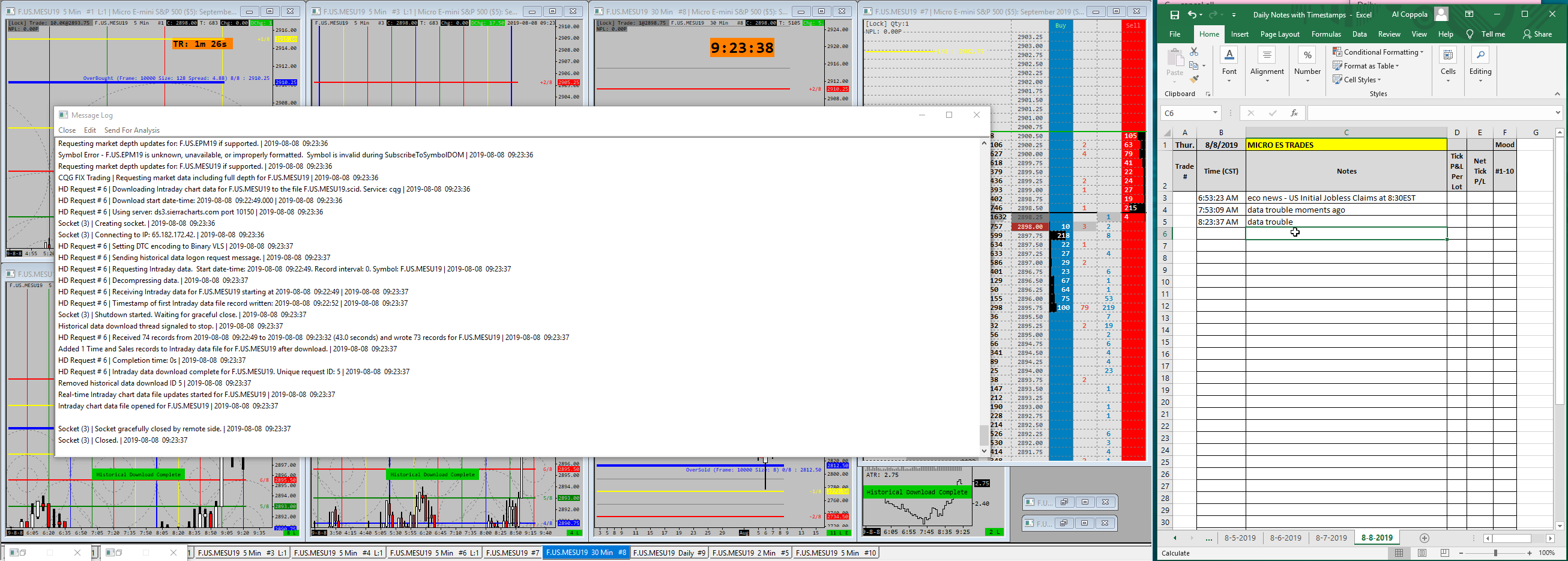Activate the Format Painter brush
Viewport: 1568px width, 561px height.
(x=1193, y=79)
